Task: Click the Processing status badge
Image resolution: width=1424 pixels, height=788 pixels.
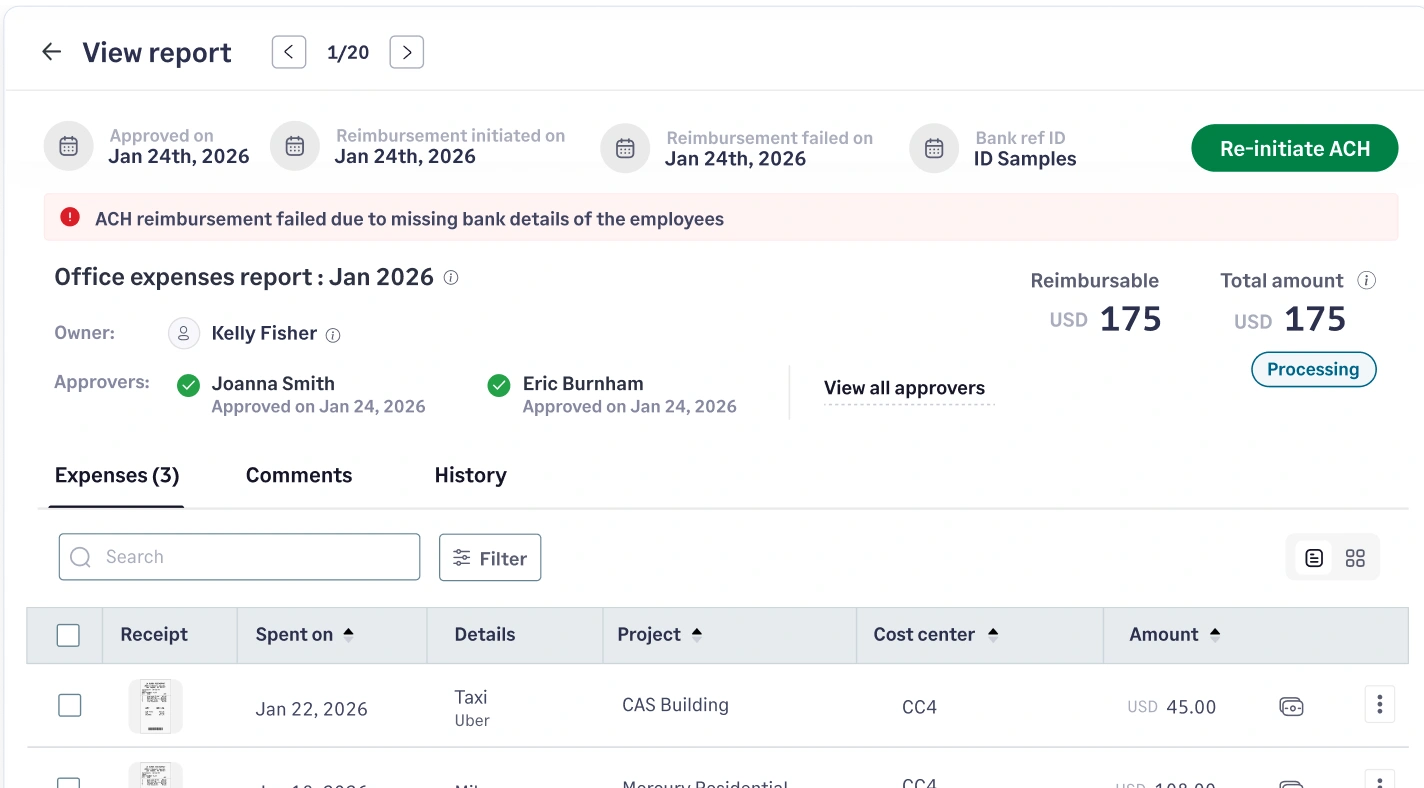Action: coord(1313,369)
